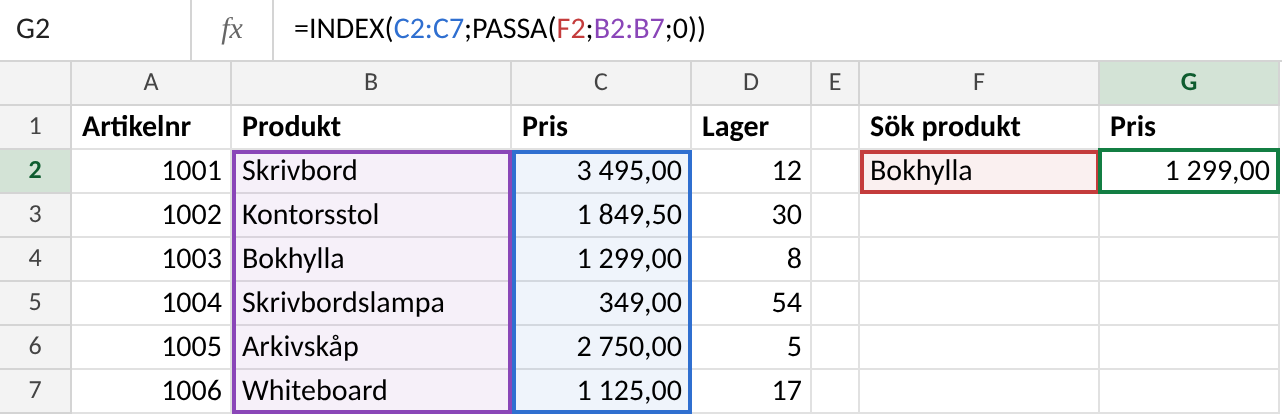Image resolution: width=1282 pixels, height=414 pixels.
Task: Select stock cell showing 17
Action: click(x=751, y=389)
